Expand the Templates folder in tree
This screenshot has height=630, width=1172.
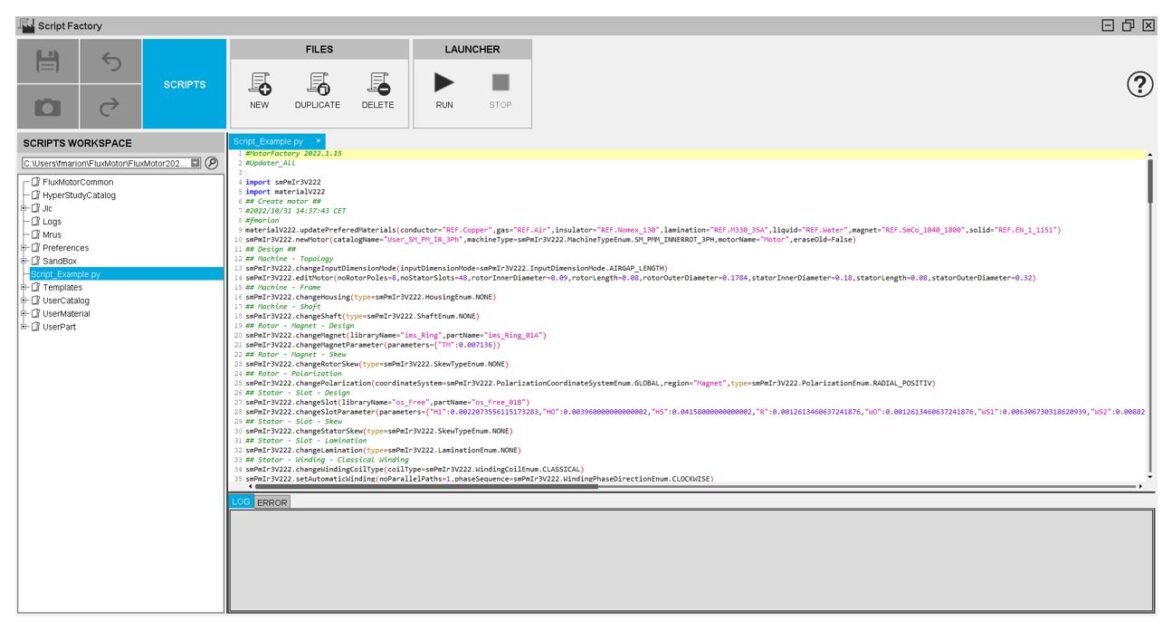(23, 287)
